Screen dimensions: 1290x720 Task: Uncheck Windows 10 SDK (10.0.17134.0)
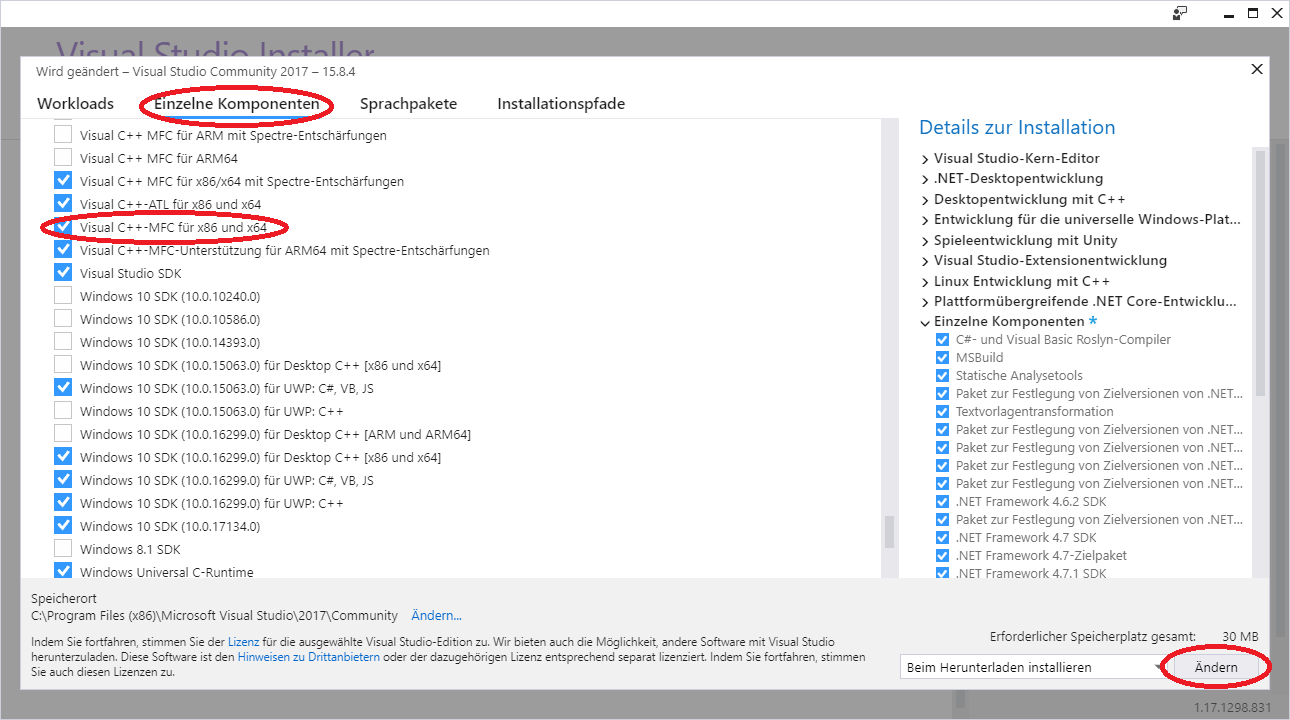click(x=63, y=526)
